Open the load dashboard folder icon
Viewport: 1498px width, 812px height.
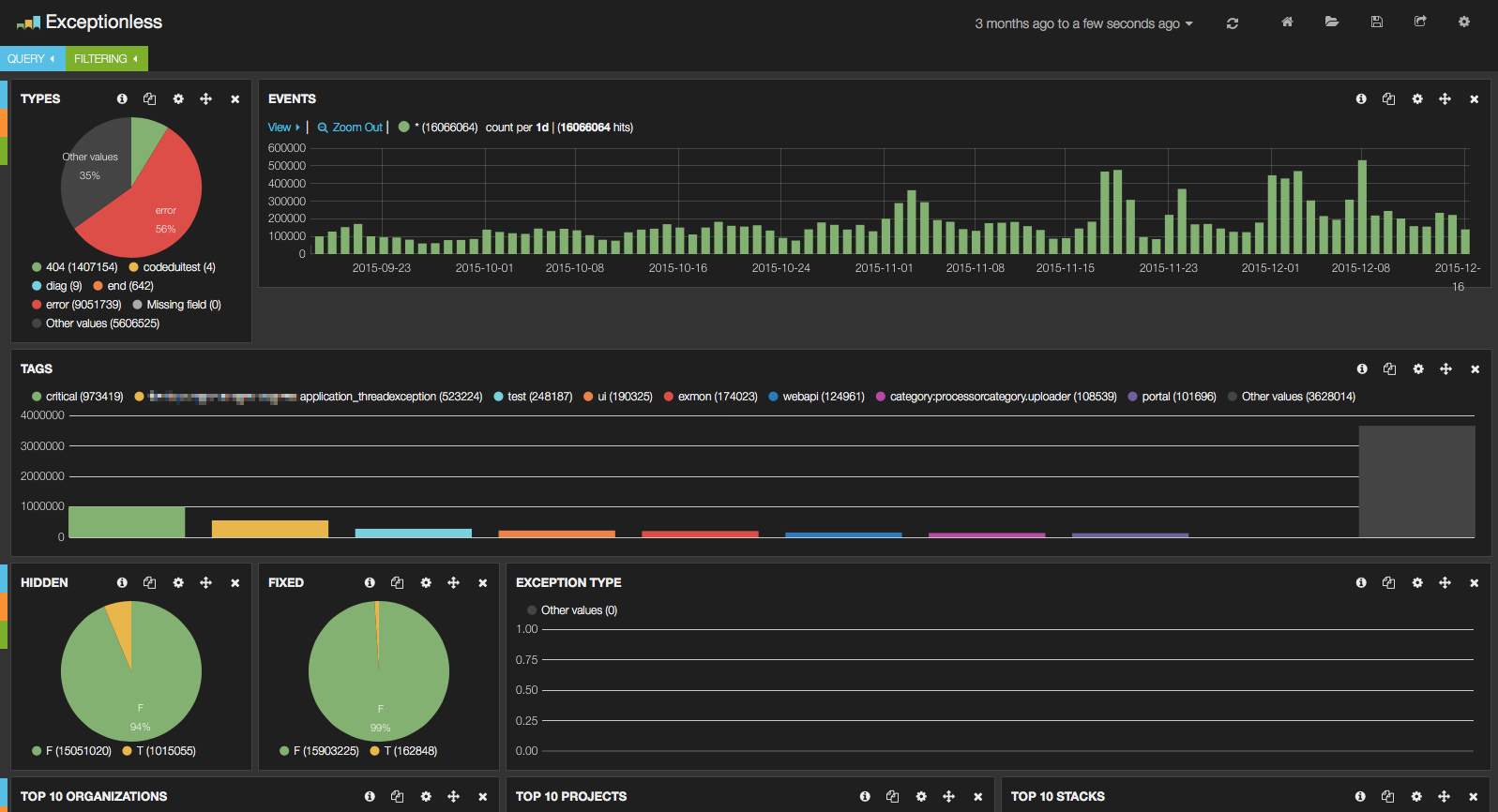[x=1331, y=22]
